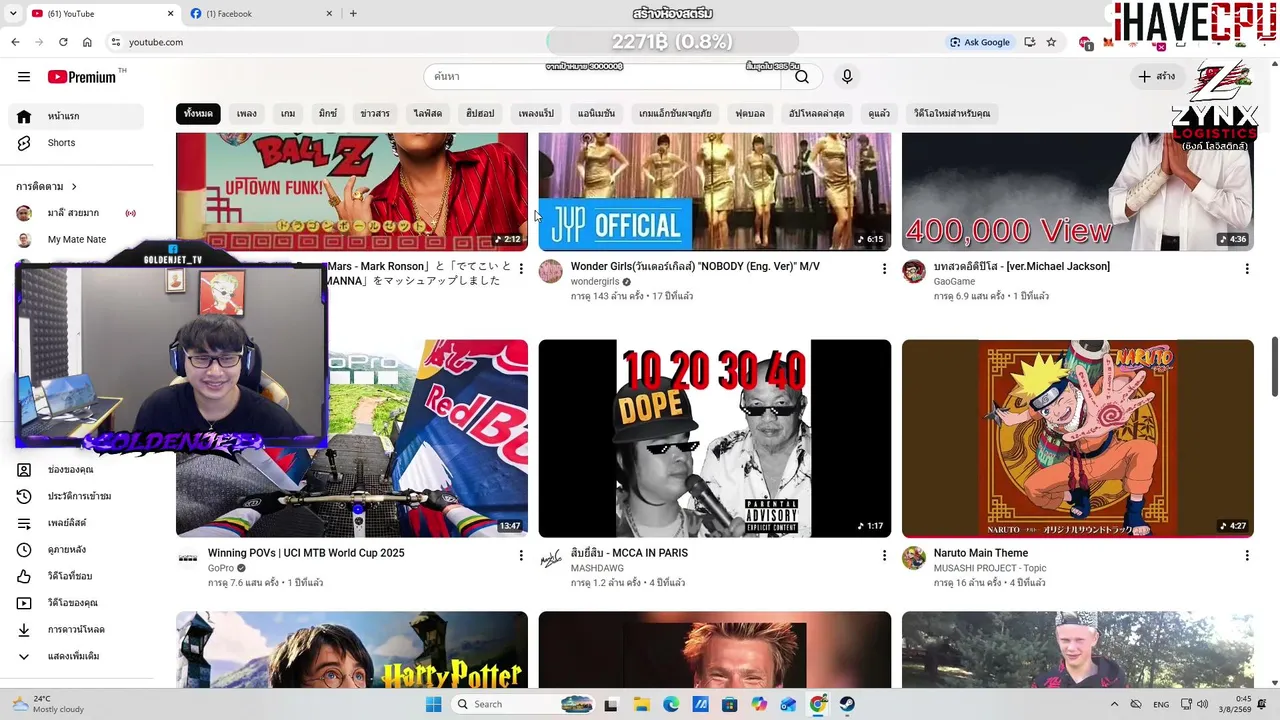Open Microsoft Edge from the taskbar
This screenshot has height=720, width=1280.
click(671, 704)
